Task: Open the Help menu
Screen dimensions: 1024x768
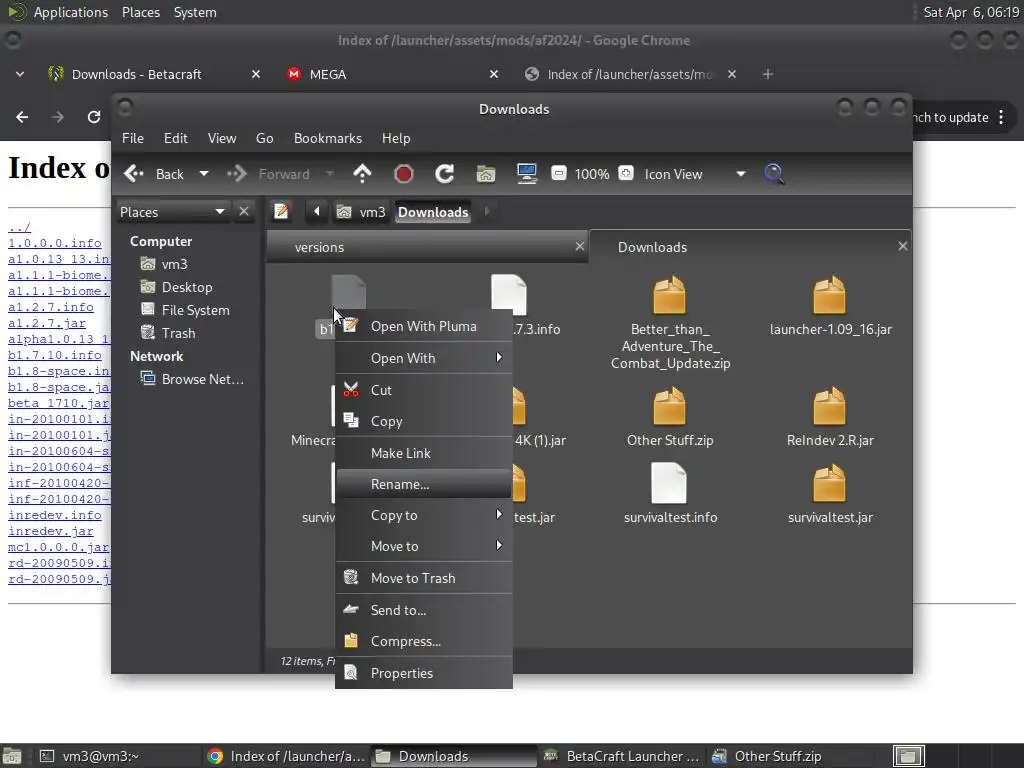Action: (x=396, y=138)
